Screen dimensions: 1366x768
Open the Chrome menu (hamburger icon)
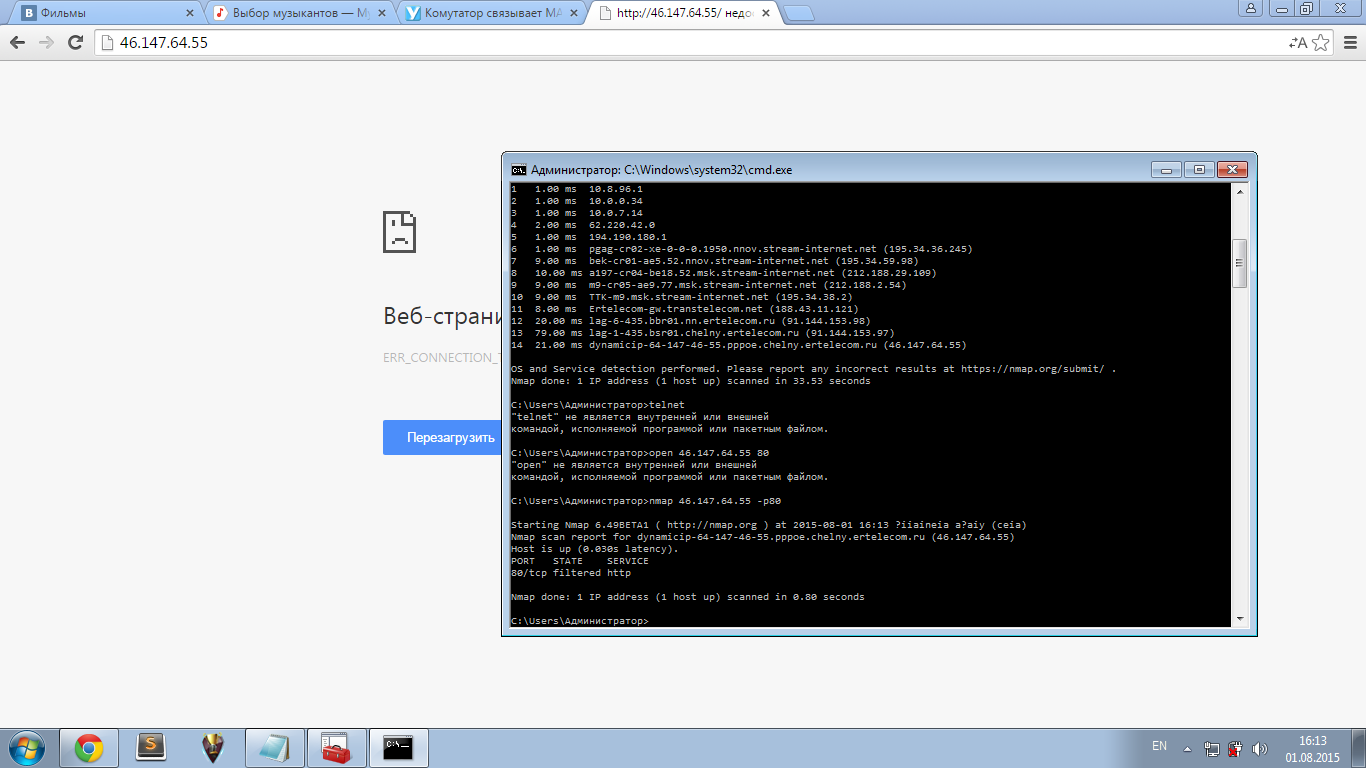click(1349, 43)
